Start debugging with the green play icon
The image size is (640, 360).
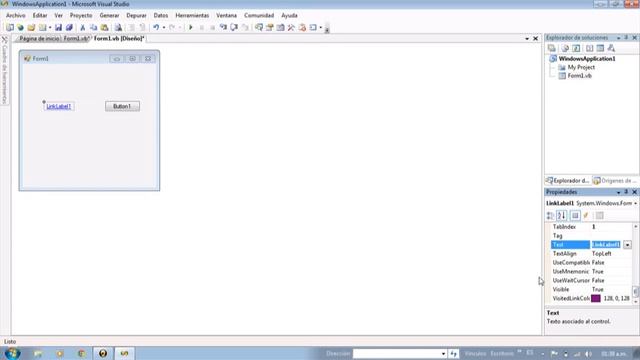point(191,27)
